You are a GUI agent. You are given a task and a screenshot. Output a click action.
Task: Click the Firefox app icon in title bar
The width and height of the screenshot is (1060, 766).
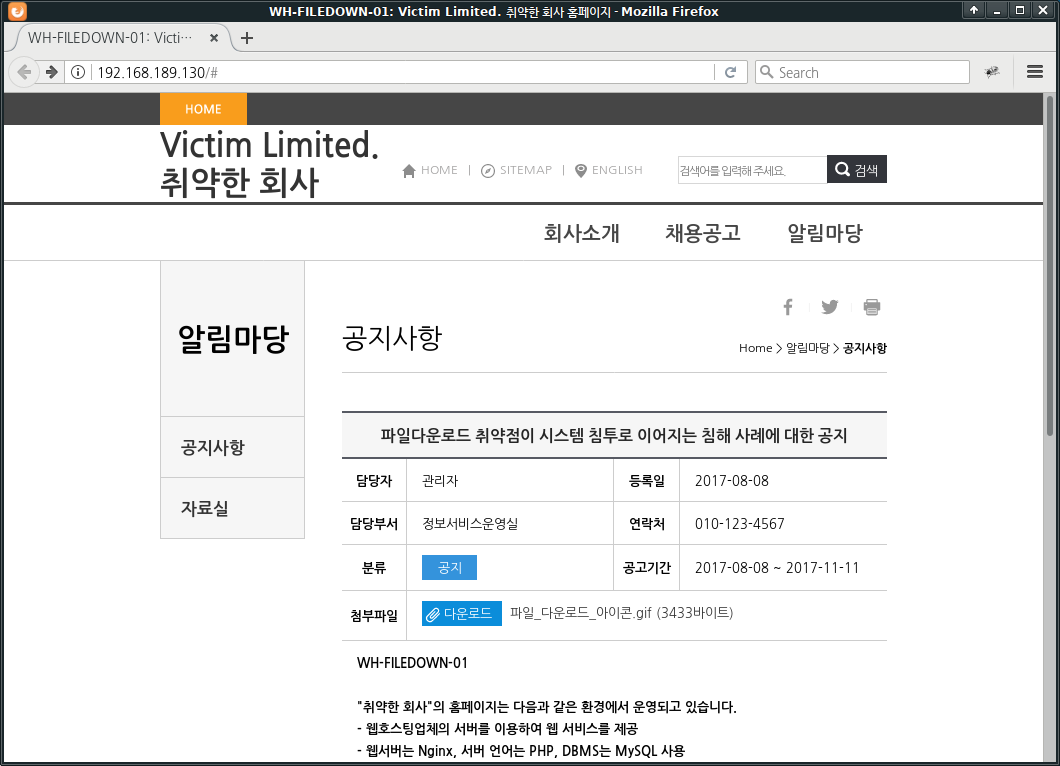coord(17,11)
